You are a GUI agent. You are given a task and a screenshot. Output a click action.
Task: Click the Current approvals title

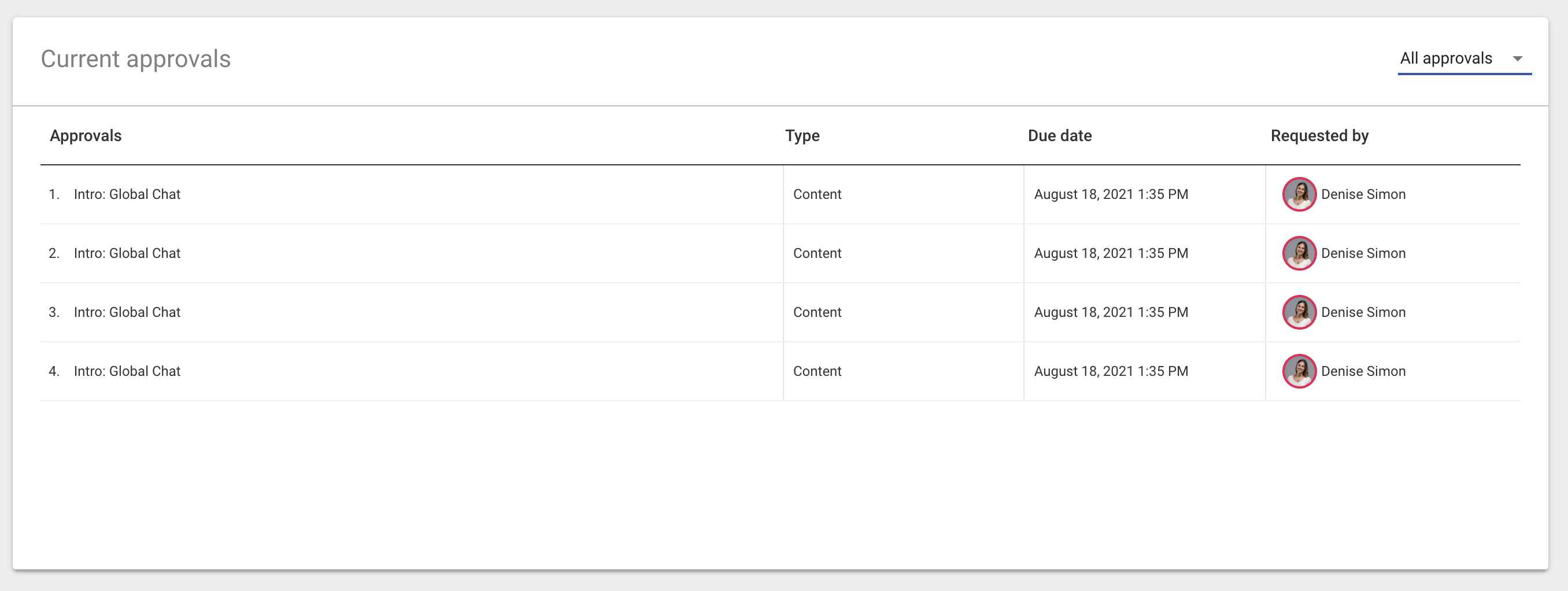(135, 58)
